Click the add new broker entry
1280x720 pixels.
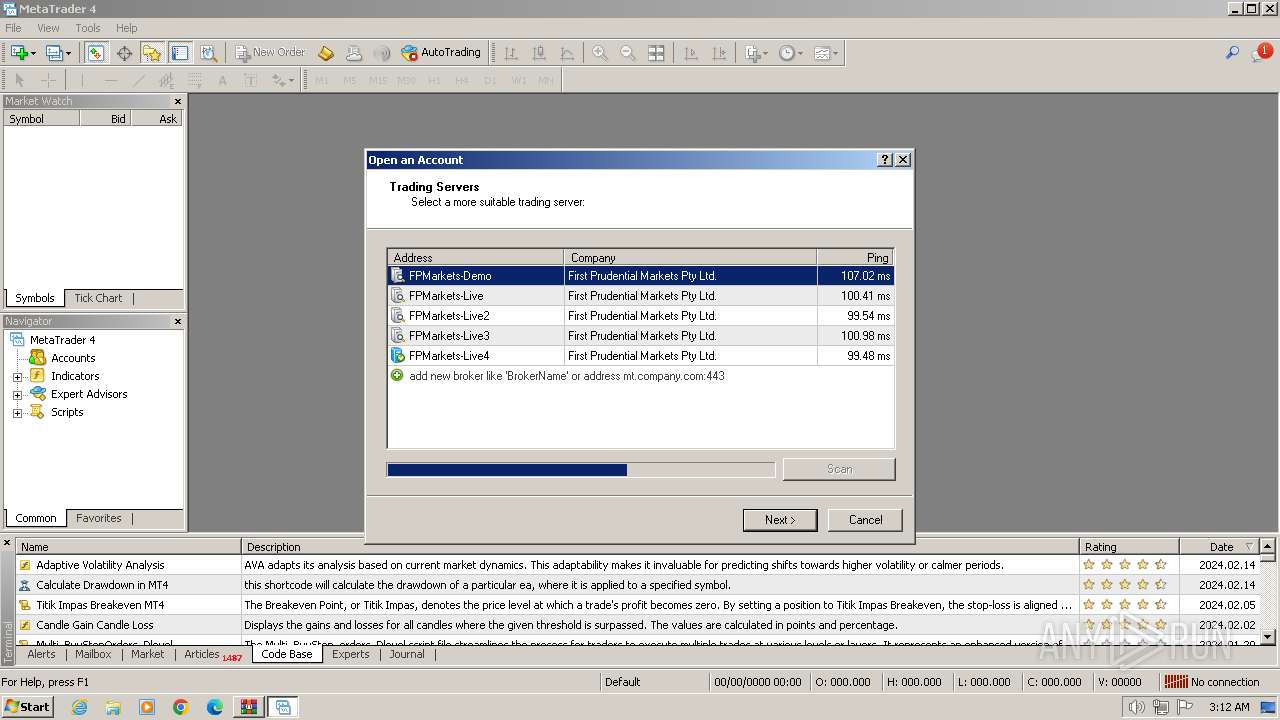point(566,376)
